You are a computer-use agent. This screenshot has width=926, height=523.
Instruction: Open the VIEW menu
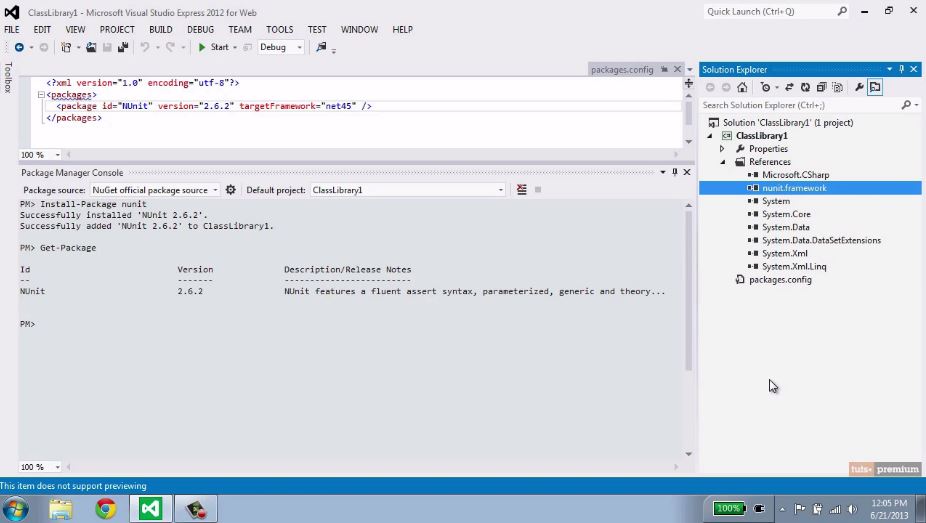click(75, 29)
